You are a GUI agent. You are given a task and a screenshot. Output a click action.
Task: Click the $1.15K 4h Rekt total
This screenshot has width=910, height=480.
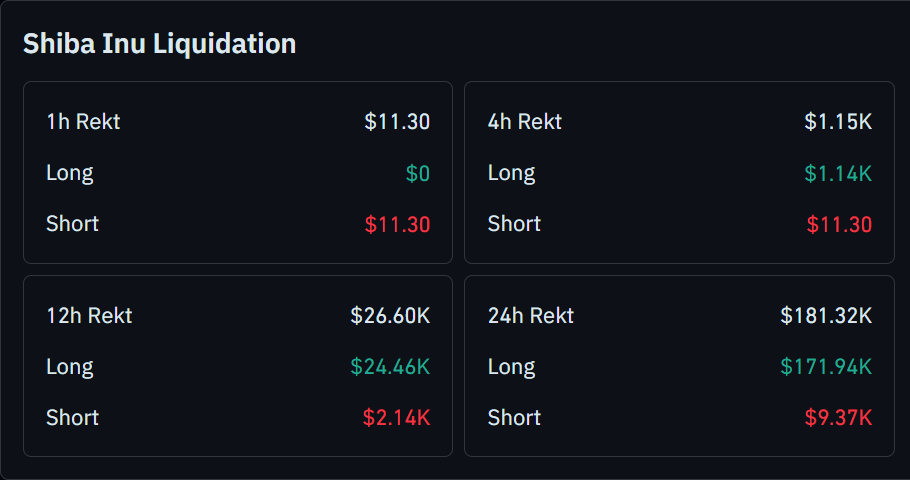tap(838, 122)
